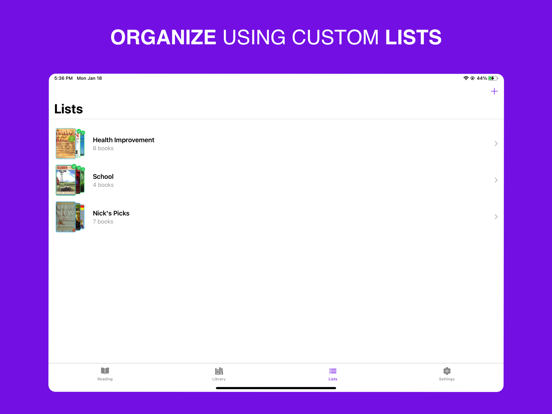The height and width of the screenshot is (414, 552).
Task: Click the '4 books' count text
Action: click(x=103, y=185)
